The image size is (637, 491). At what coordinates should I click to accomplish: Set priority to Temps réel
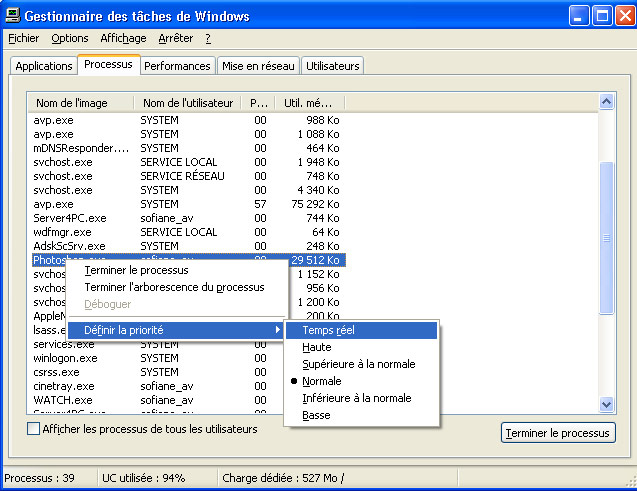point(361,330)
